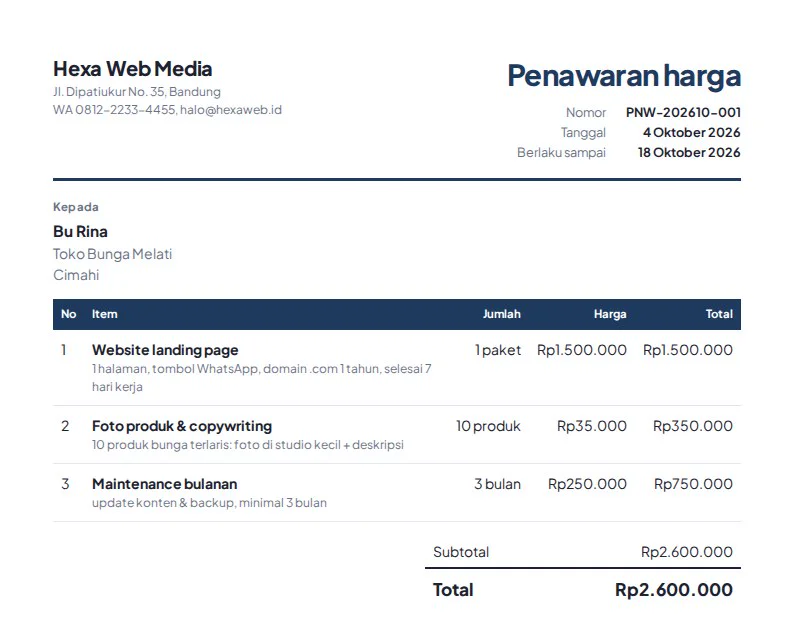The width and height of the screenshot is (792, 640).
Task: Click description 10 produk bunga terlaris
Action: (248, 445)
